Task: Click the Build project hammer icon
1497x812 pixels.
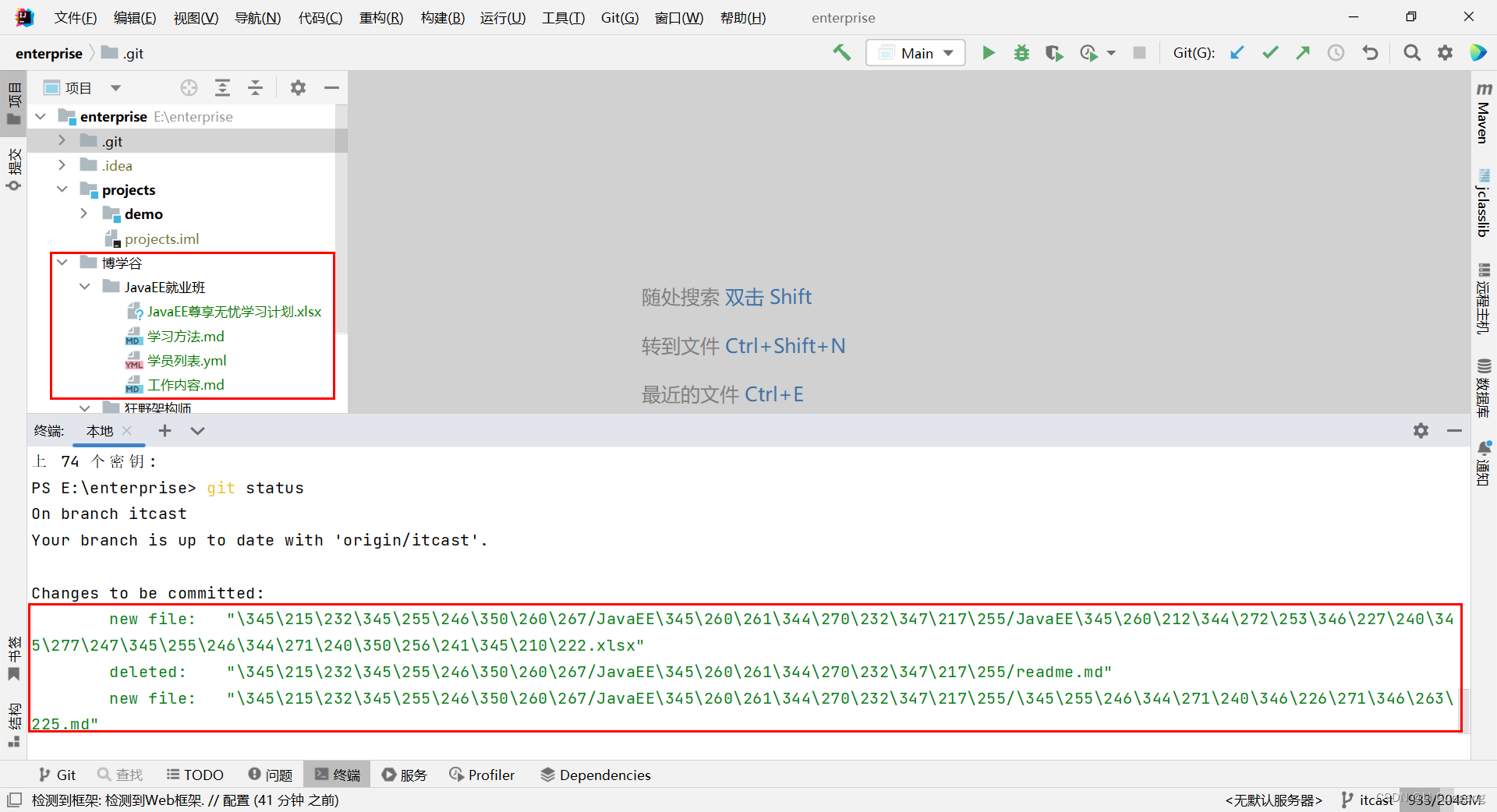Action: [x=841, y=53]
